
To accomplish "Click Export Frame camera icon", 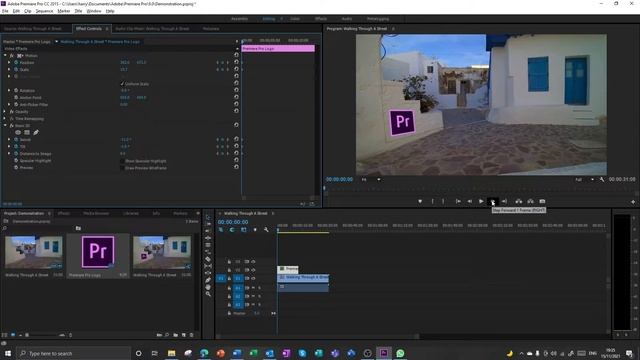I will click(x=542, y=201).
